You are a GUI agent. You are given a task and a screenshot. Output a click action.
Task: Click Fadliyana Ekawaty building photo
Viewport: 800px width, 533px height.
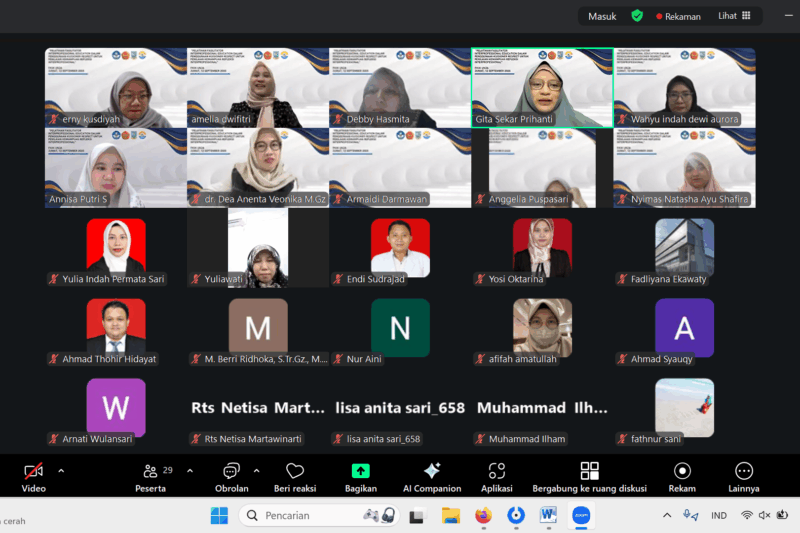coord(685,248)
